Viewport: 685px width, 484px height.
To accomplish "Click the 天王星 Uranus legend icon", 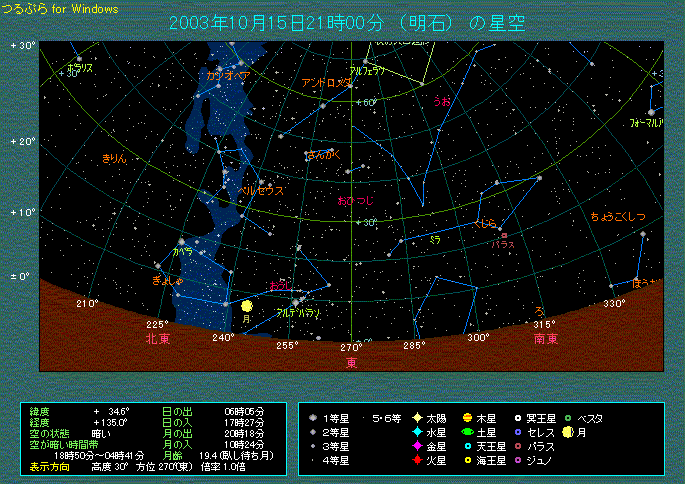I will point(468,446).
